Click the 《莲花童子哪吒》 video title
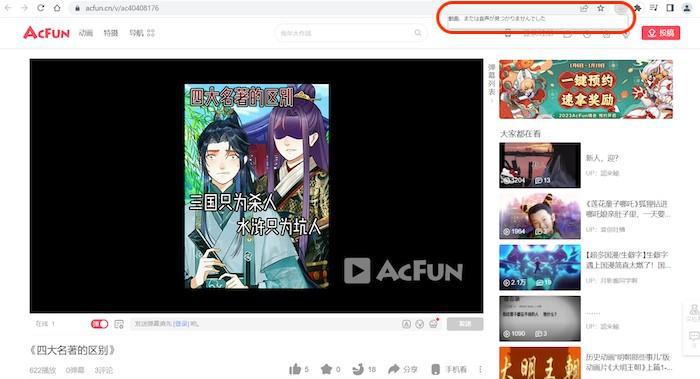Image resolution: width=700 pixels, height=379 pixels. point(628,209)
